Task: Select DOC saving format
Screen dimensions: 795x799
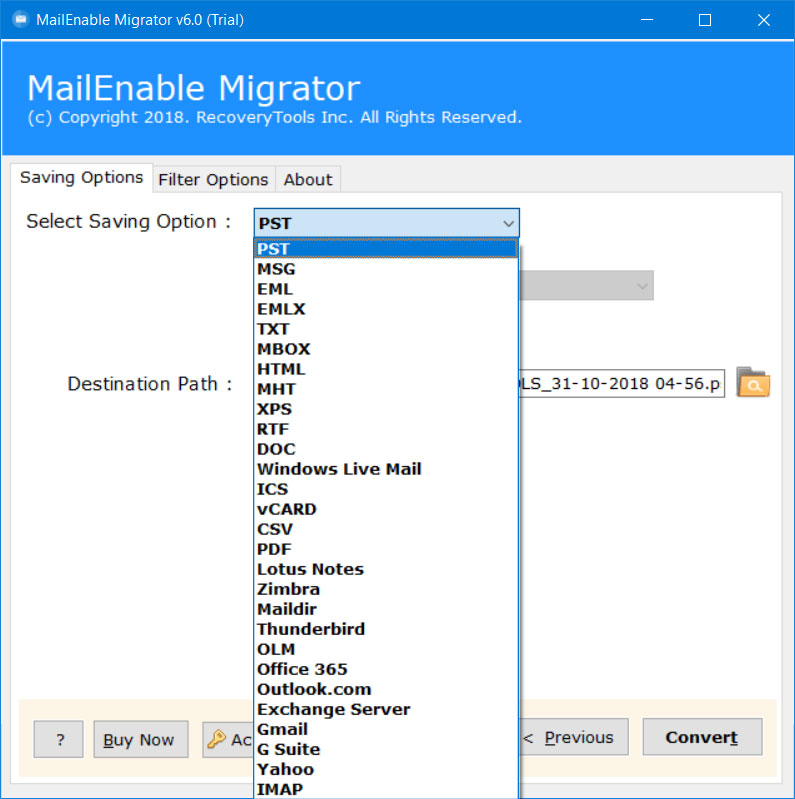Action: [386, 449]
